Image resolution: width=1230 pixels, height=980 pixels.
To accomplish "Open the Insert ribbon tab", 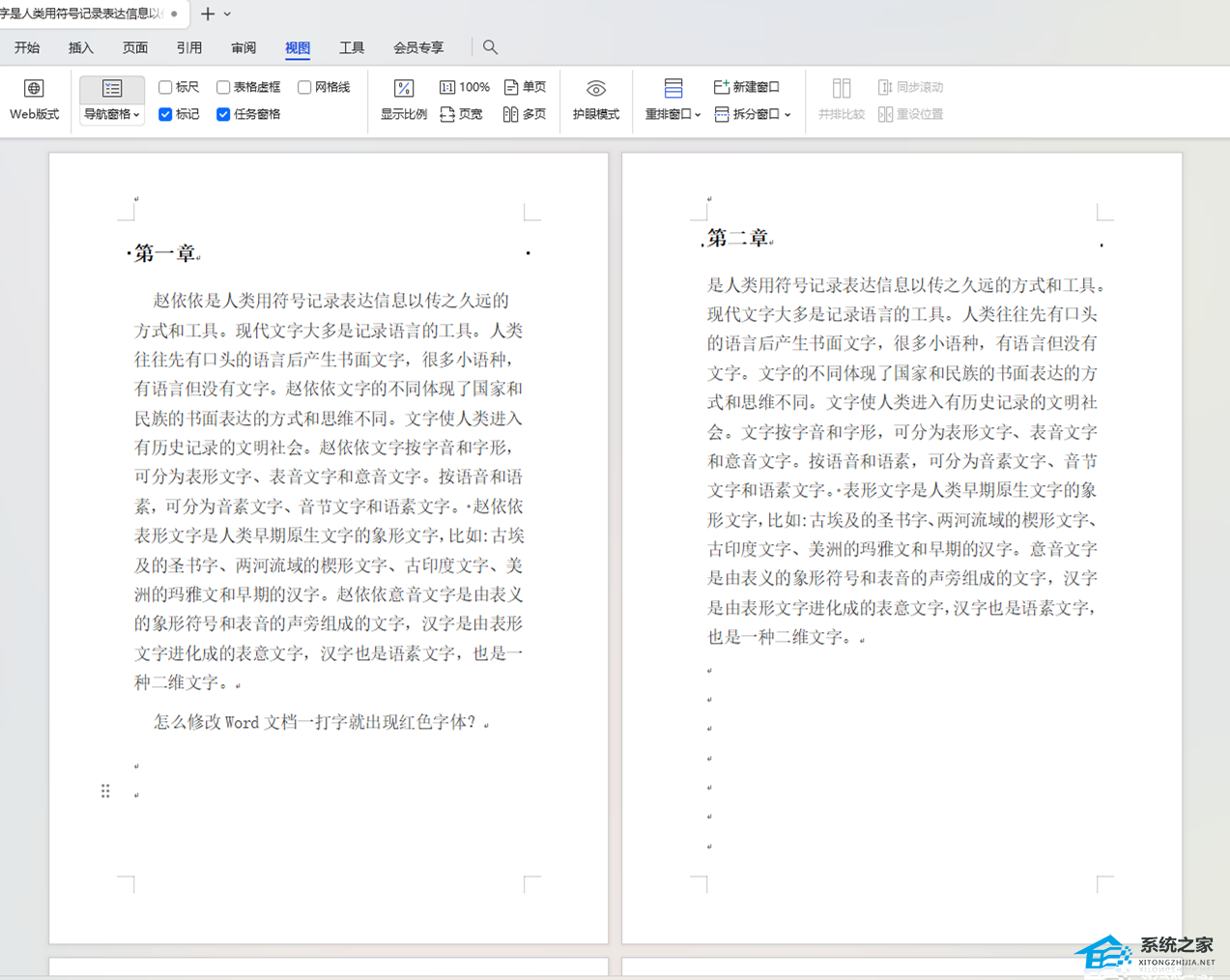I will 81,47.
